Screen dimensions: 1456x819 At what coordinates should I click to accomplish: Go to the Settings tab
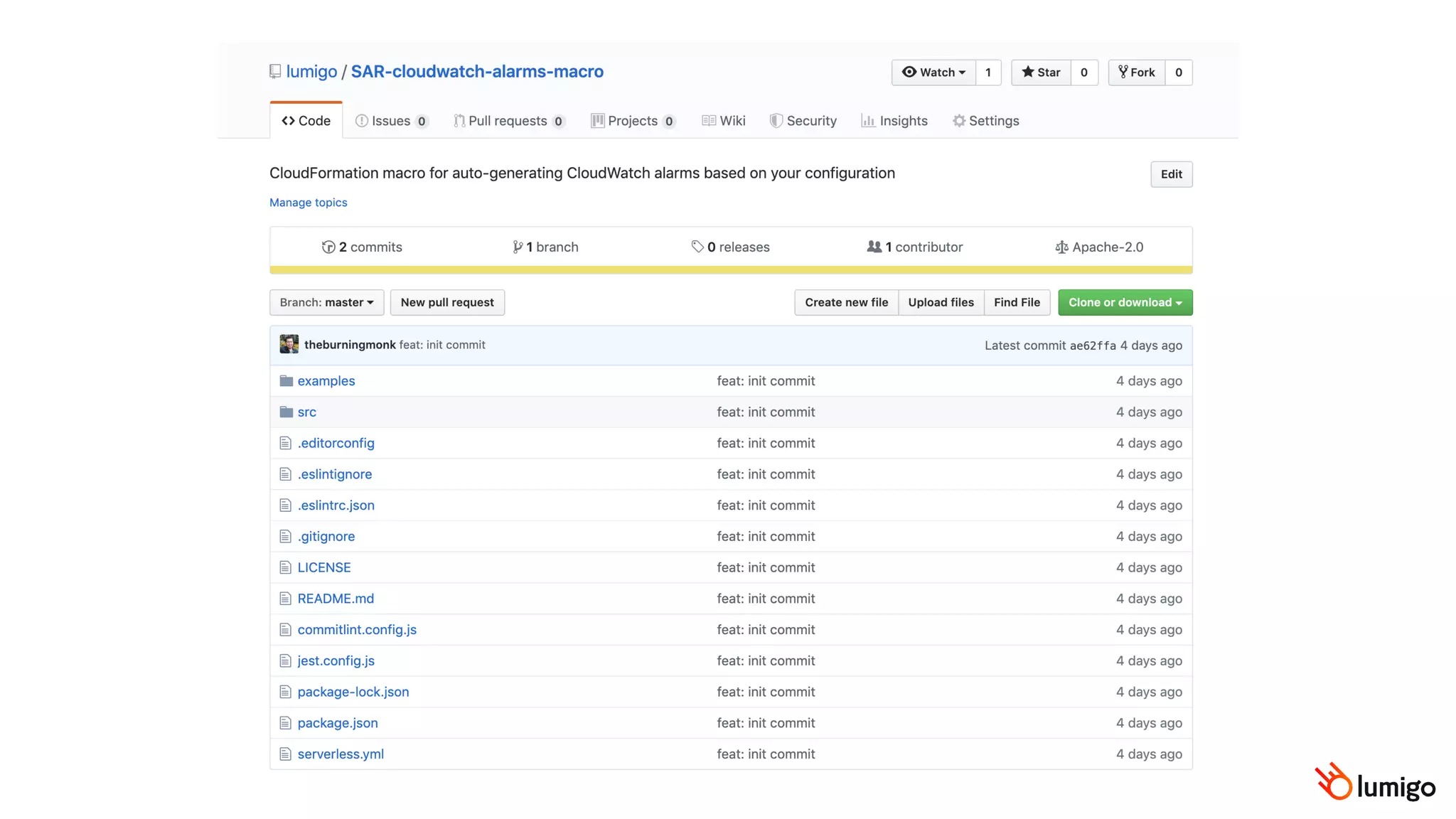[x=985, y=121]
